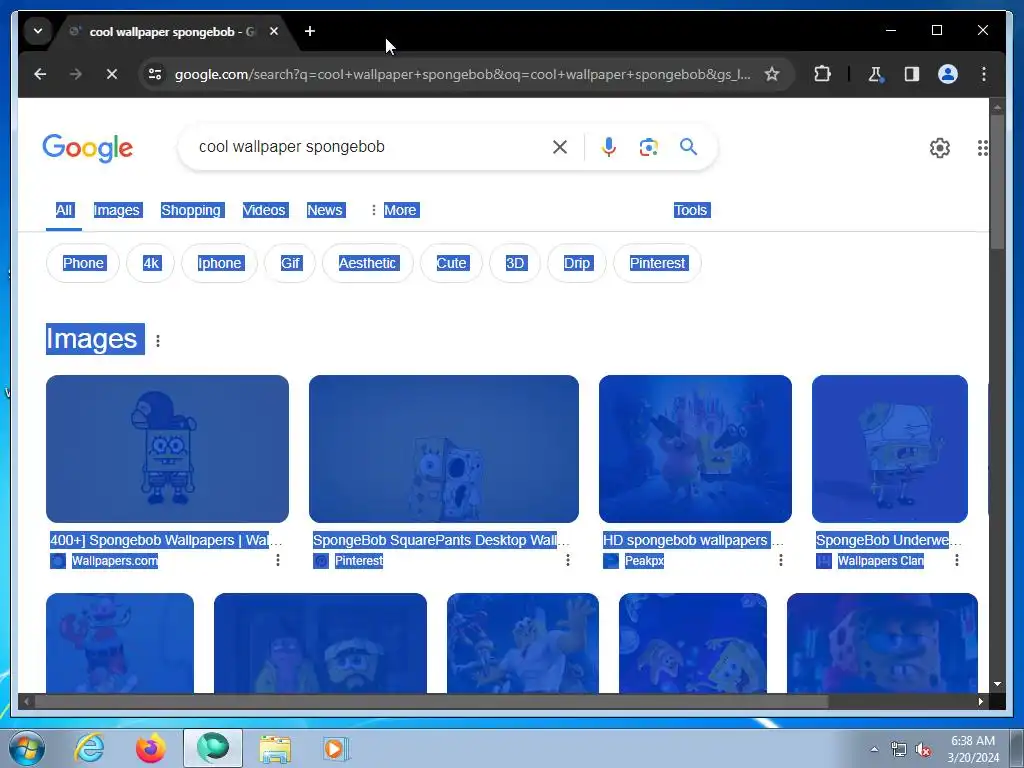Click the vertical scrollbar down arrow
This screenshot has width=1024, height=768.
point(997,684)
